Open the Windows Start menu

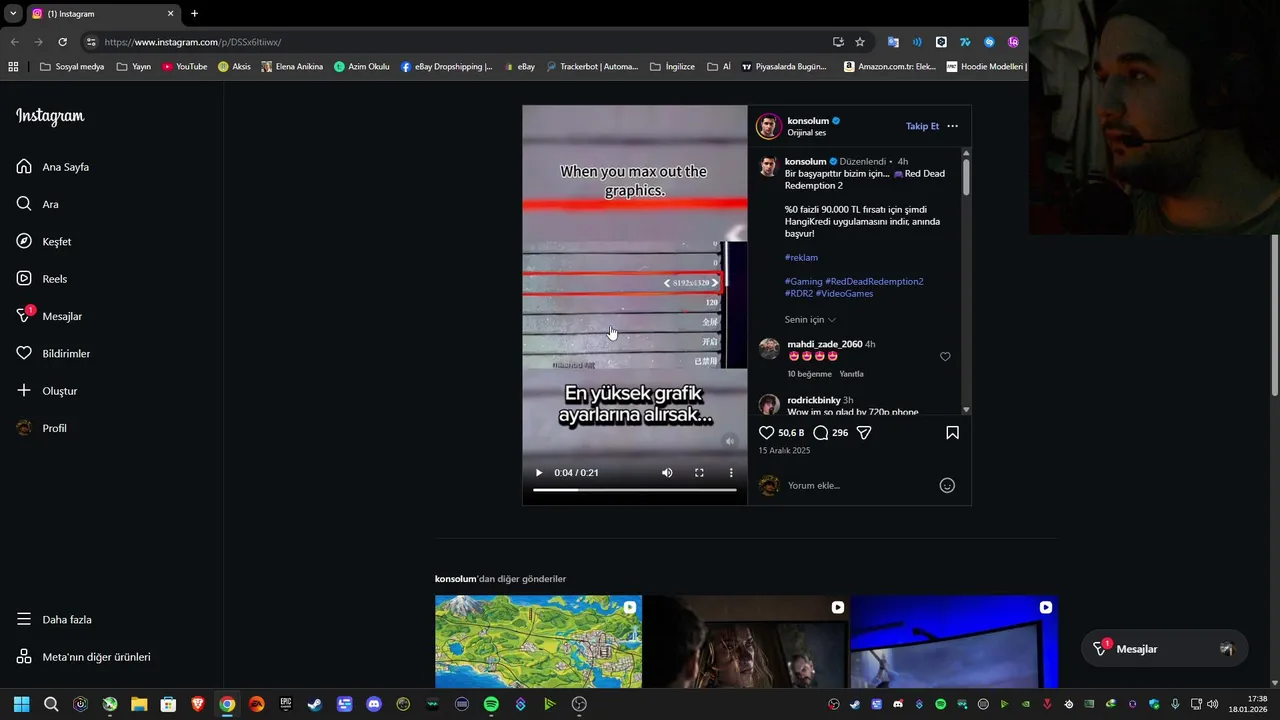(x=21, y=704)
